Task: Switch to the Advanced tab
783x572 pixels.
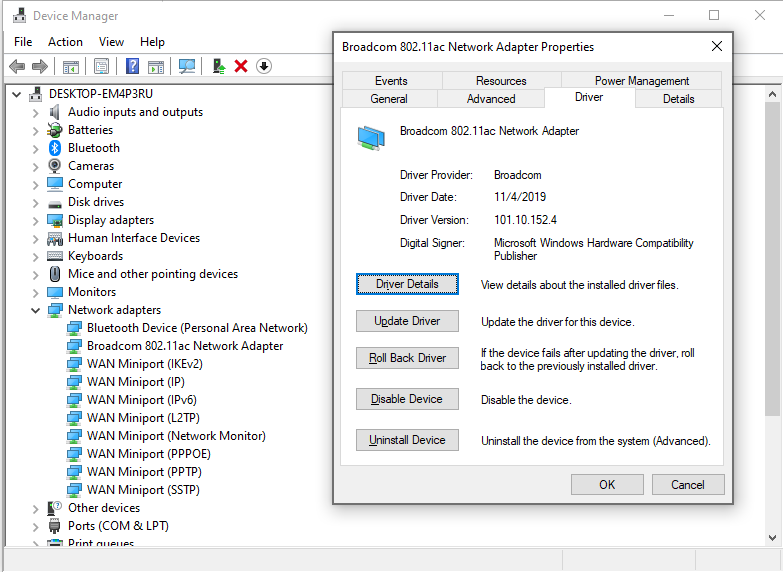Action: (x=491, y=98)
